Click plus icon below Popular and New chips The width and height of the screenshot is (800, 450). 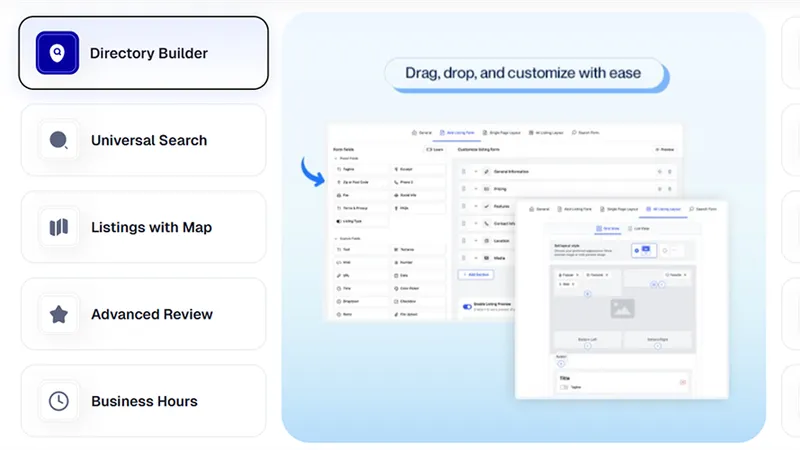(x=587, y=294)
